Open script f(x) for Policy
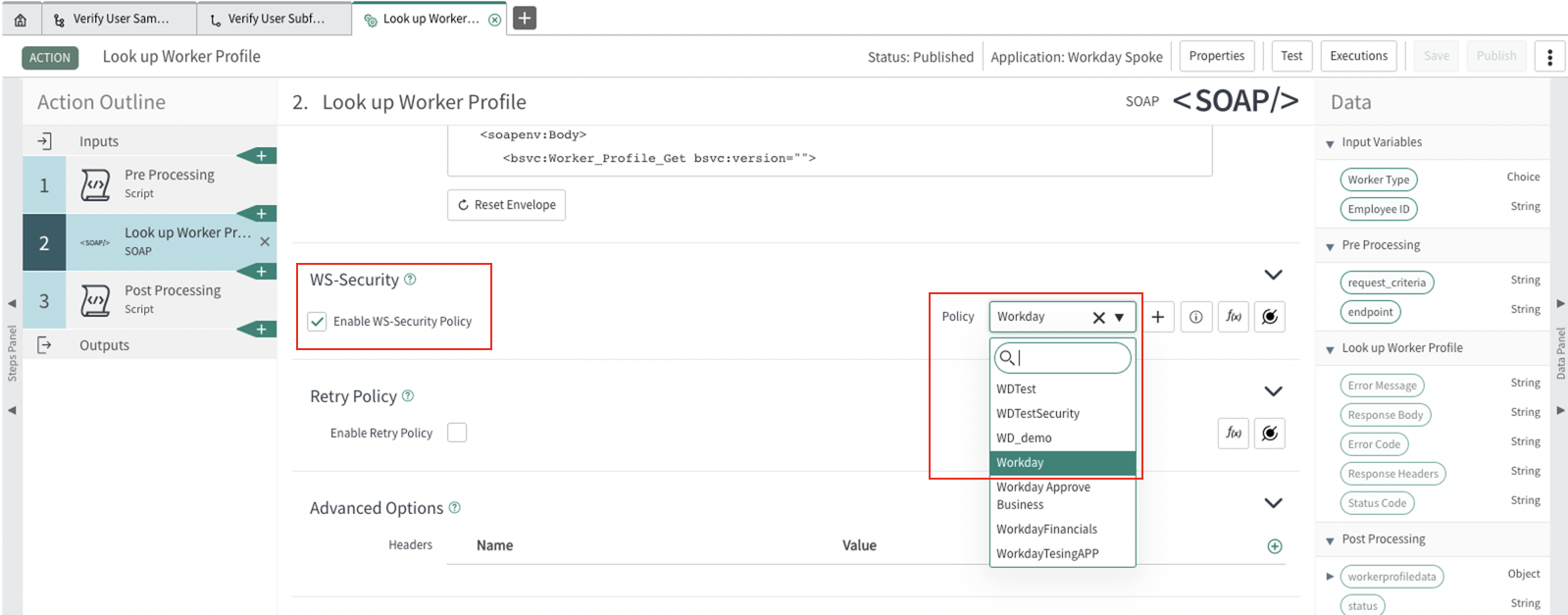This screenshot has height=615, width=1568. [x=1234, y=317]
